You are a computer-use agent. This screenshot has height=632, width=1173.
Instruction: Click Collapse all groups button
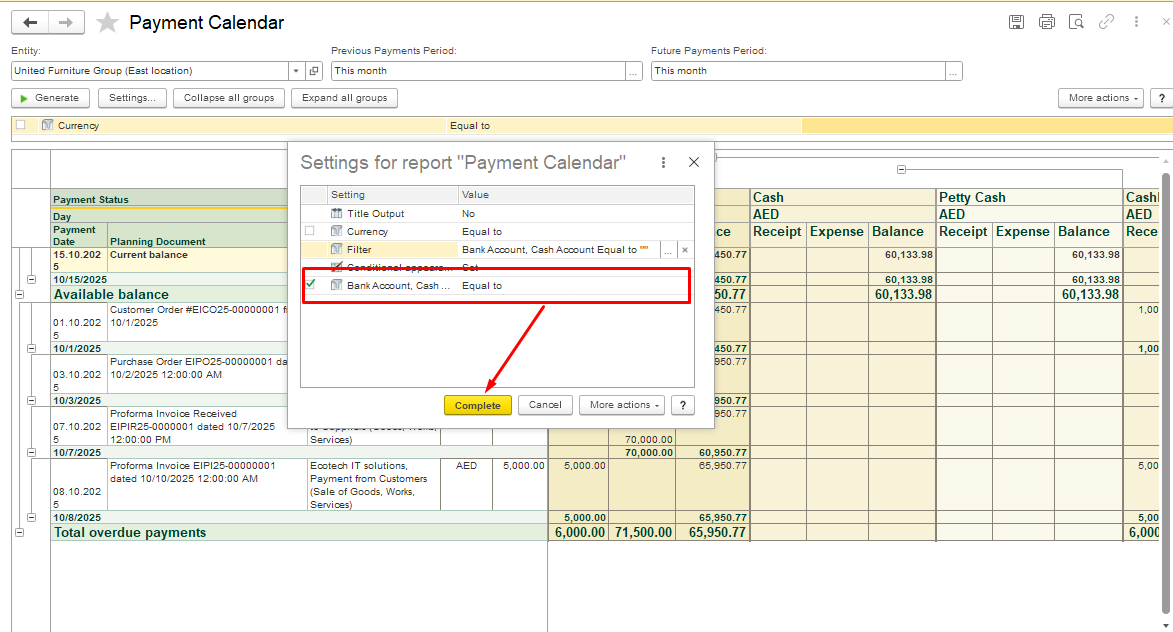pyautogui.click(x=229, y=98)
